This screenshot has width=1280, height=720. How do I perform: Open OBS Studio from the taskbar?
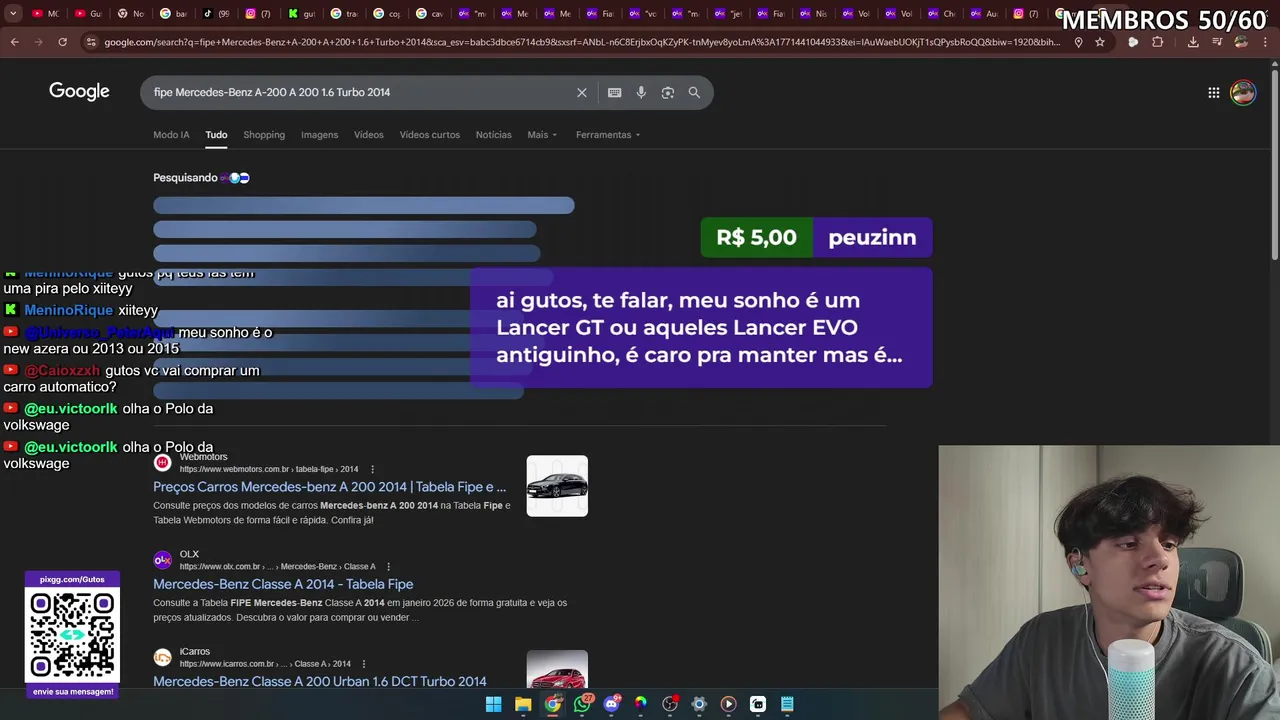tap(670, 704)
